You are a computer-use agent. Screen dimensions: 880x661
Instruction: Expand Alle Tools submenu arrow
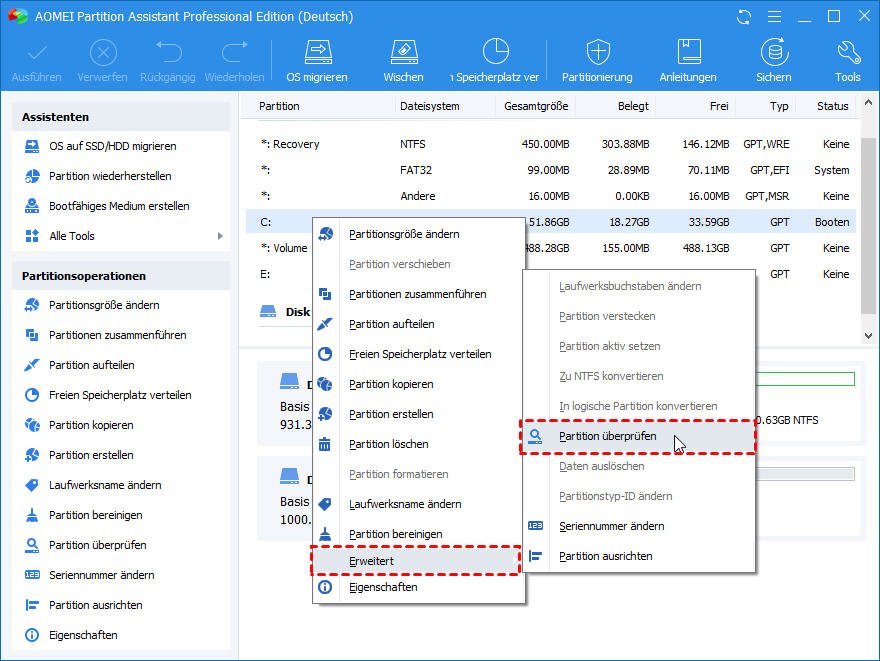[220, 236]
